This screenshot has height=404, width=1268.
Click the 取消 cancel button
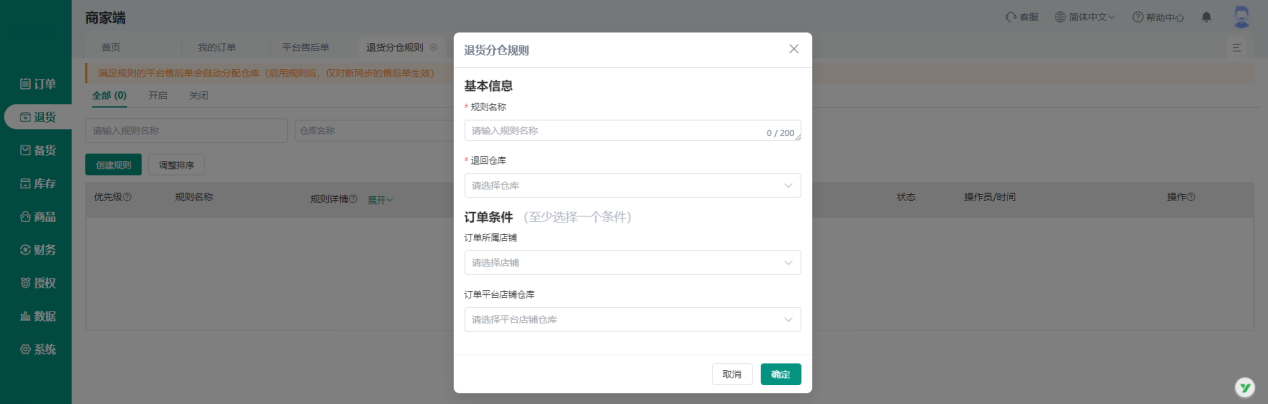(732, 374)
